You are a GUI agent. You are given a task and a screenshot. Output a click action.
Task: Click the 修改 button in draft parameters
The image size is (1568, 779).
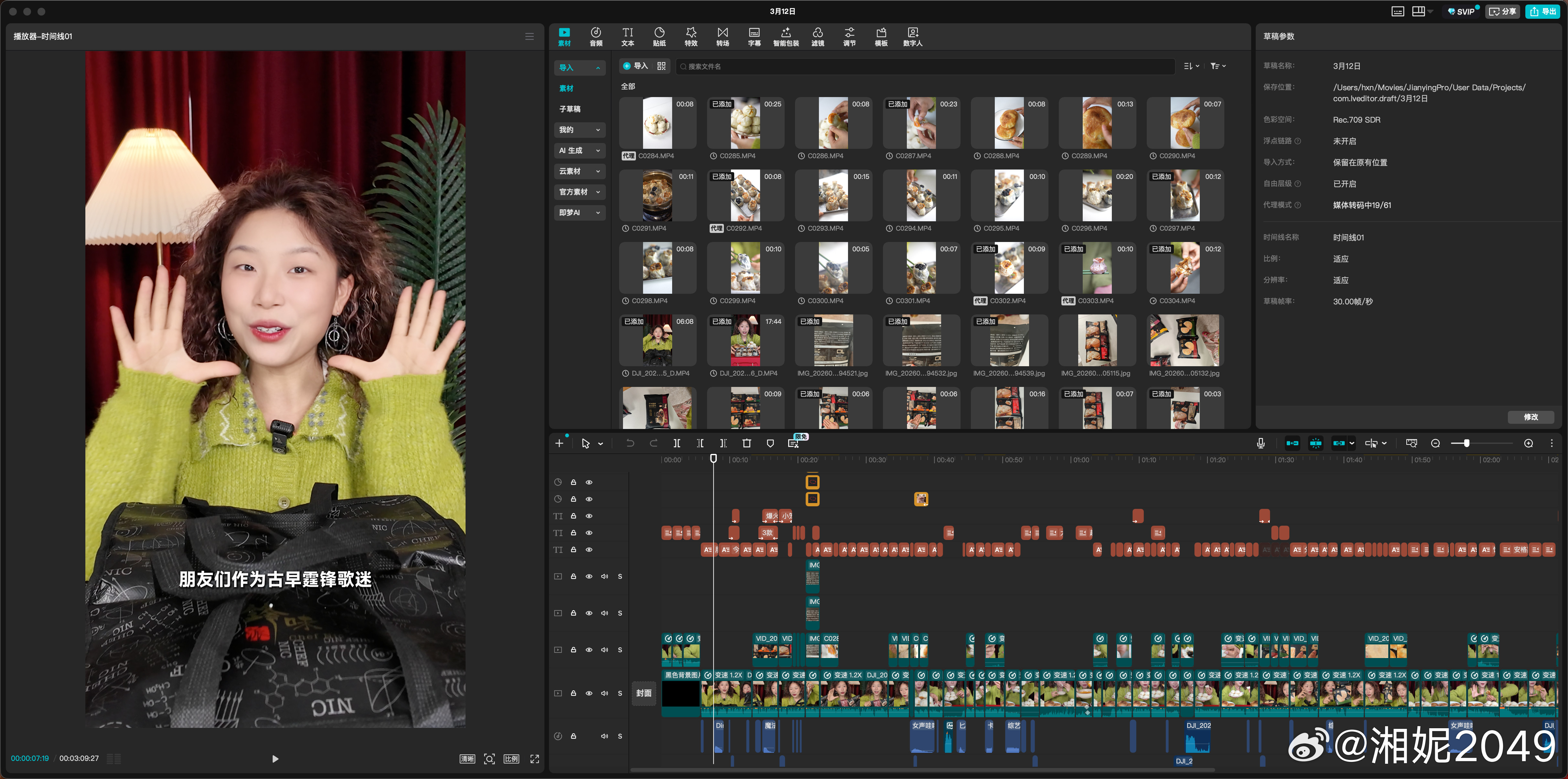(1530, 417)
